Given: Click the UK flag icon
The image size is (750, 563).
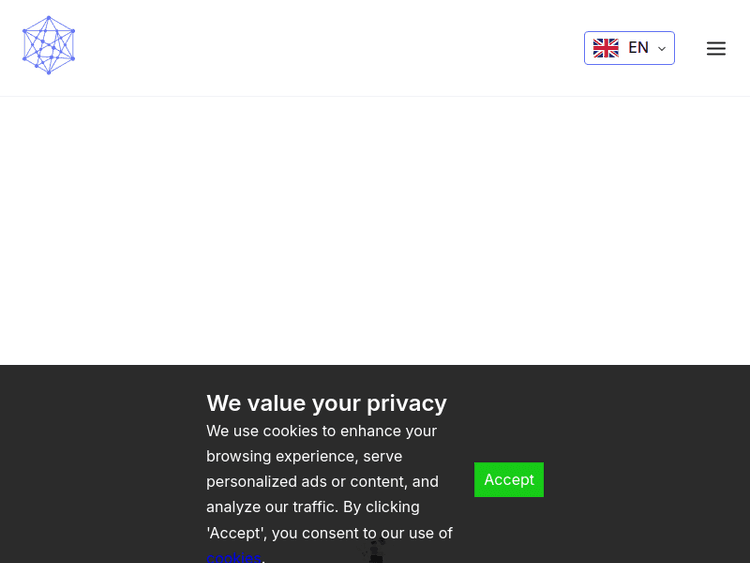Looking at the screenshot, I should click(605, 48).
